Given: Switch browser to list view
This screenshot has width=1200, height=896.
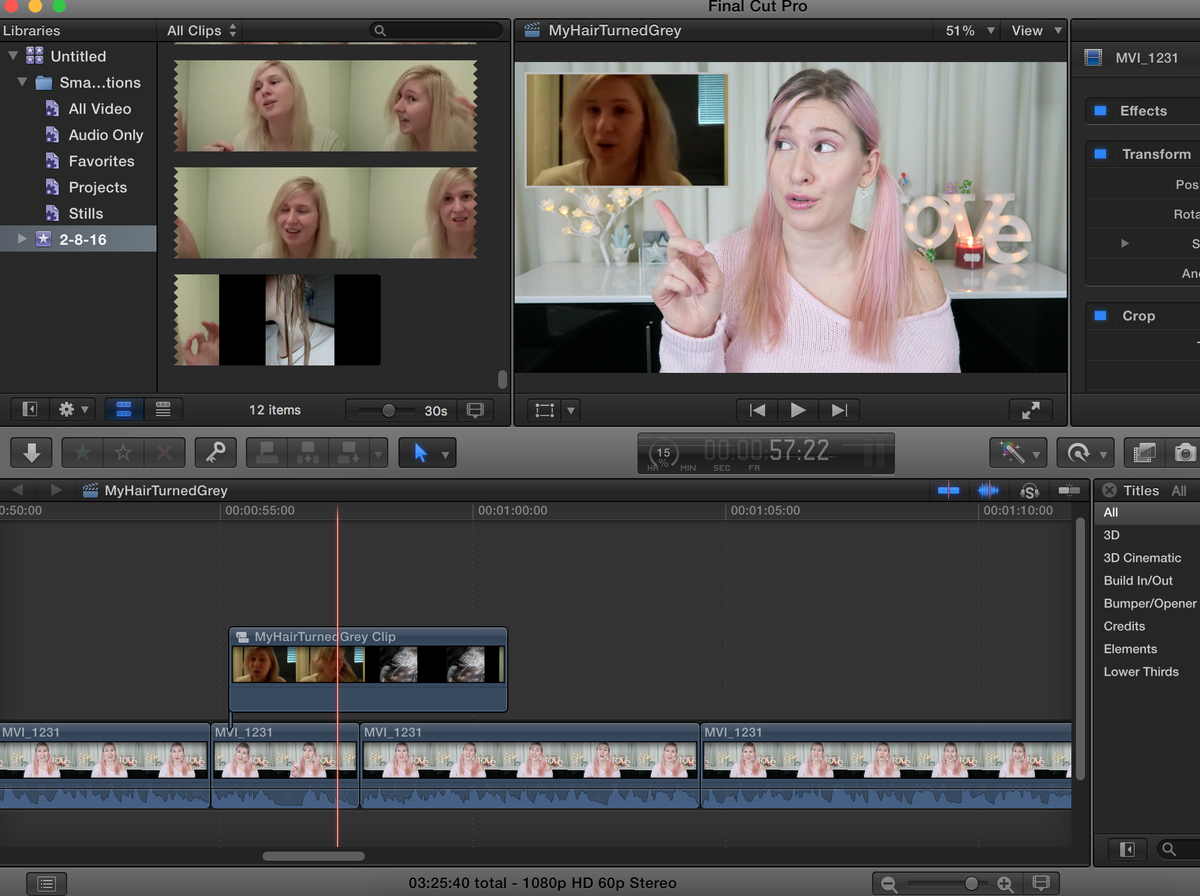Looking at the screenshot, I should (163, 409).
